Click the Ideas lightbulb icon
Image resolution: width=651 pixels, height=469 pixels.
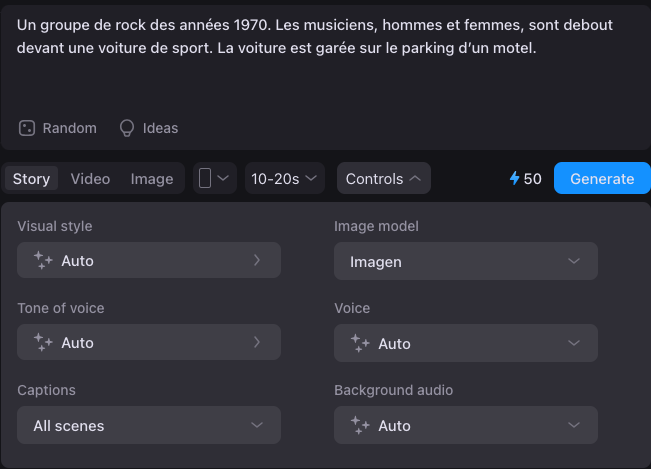click(127, 128)
